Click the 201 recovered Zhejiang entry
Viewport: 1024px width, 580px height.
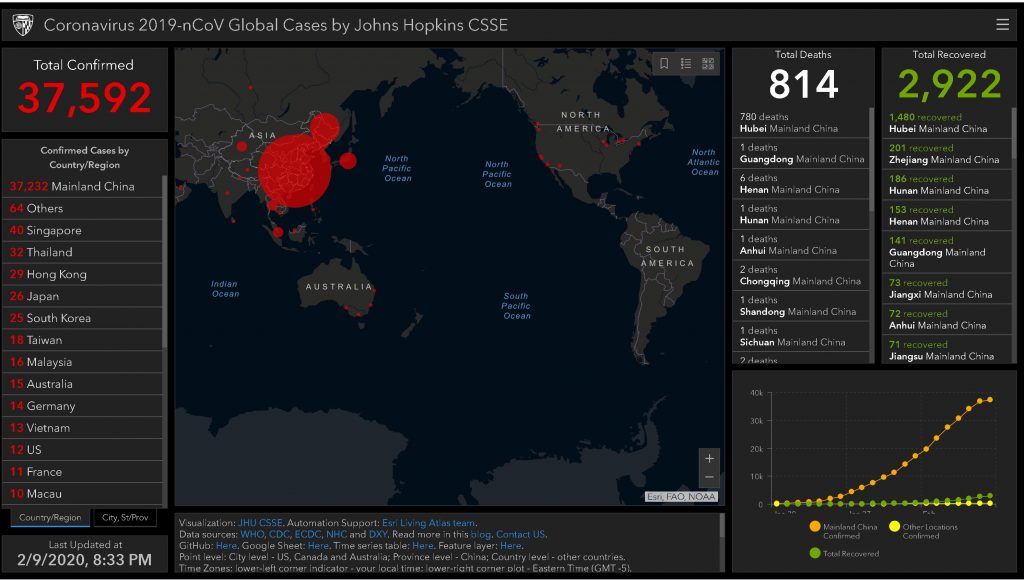pyautogui.click(x=947, y=153)
